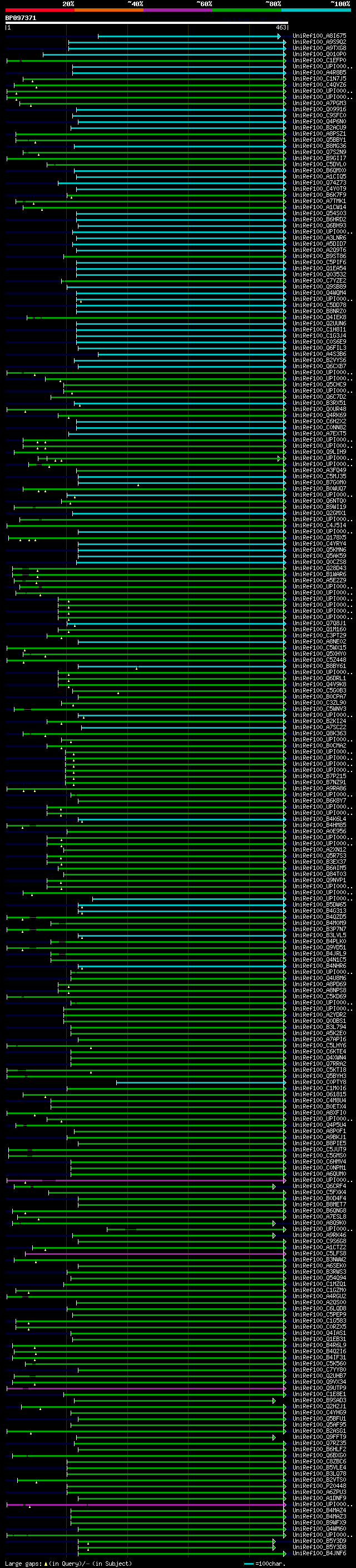
Task: Select the UniRef100_Q09916 label
Action: pos(319,110)
